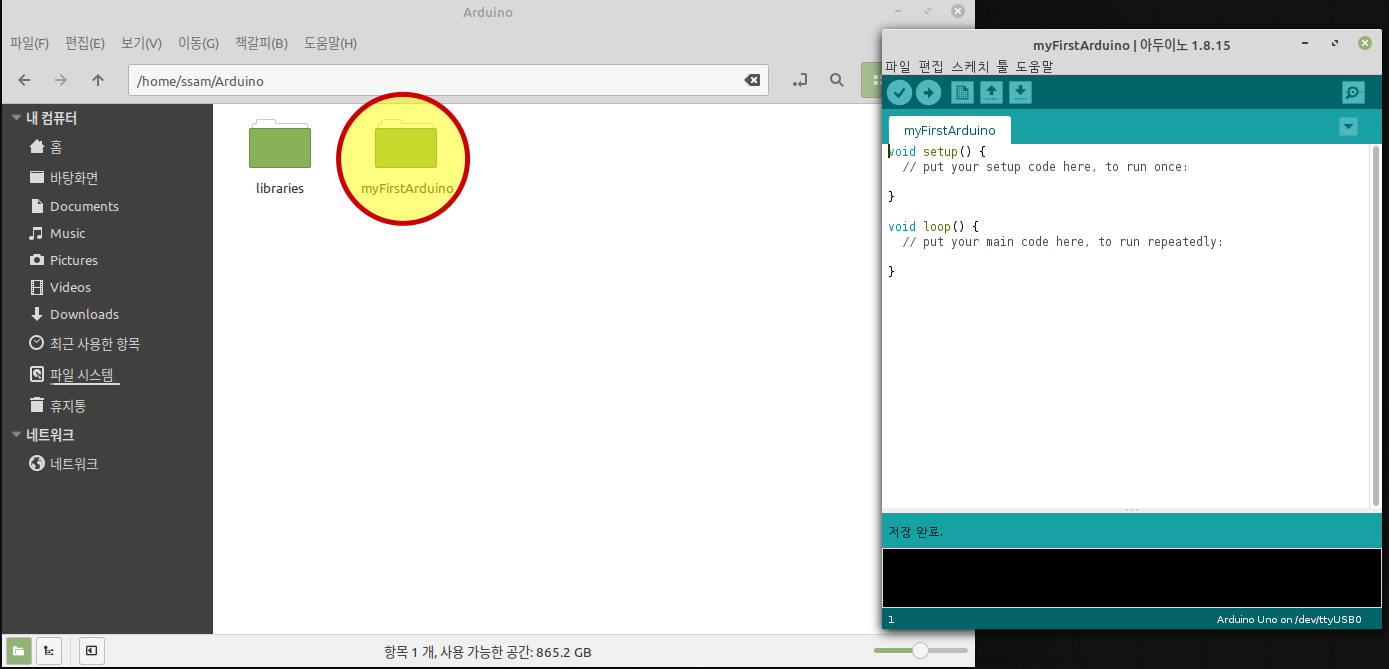This screenshot has width=1389, height=669.
Task: Open 파일(F) menu in file manager
Action: 29,43
